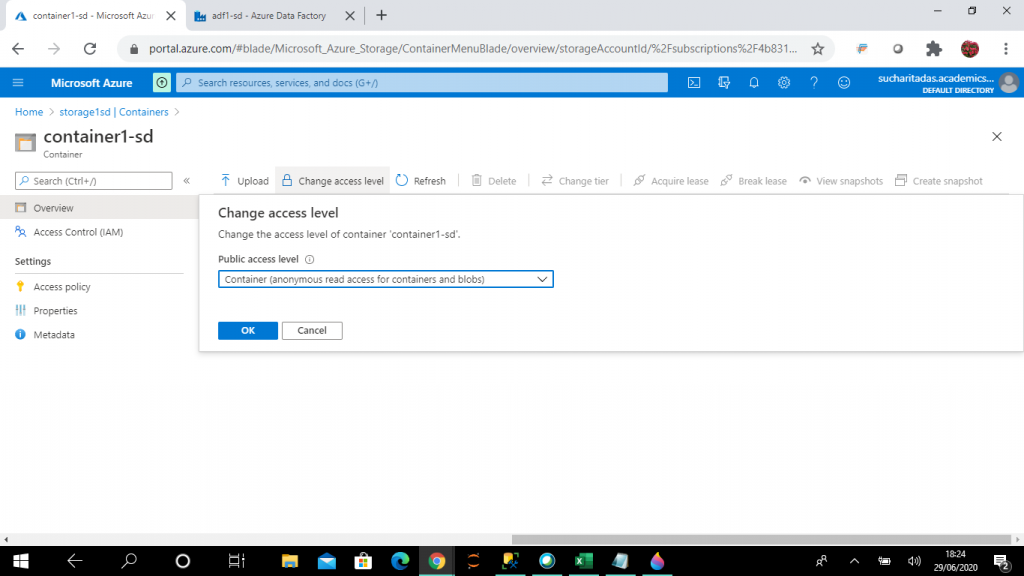
Task: Open Windows Action Center notifications
Action: pyautogui.click(x=1002, y=561)
